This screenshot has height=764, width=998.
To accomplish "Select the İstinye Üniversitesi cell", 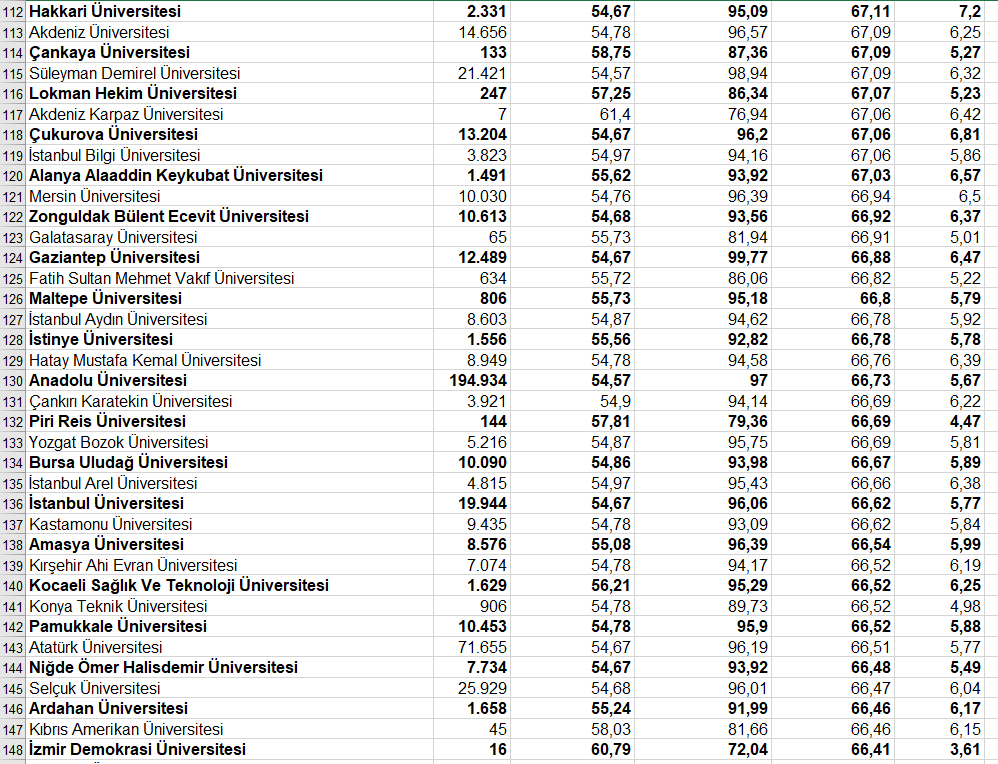I will 229,339.
